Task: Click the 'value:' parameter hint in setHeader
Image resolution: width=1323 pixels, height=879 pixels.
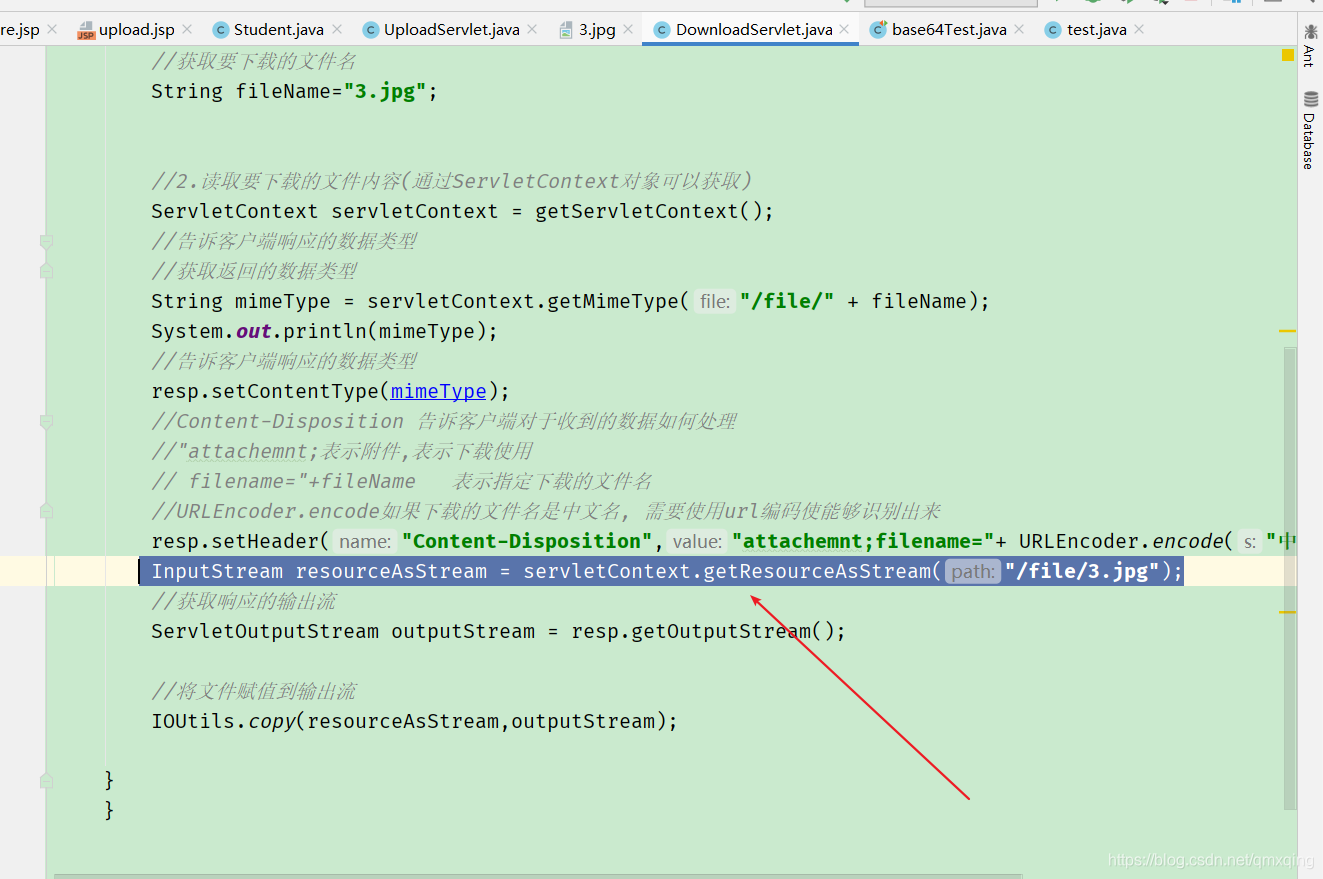Action: [x=697, y=541]
